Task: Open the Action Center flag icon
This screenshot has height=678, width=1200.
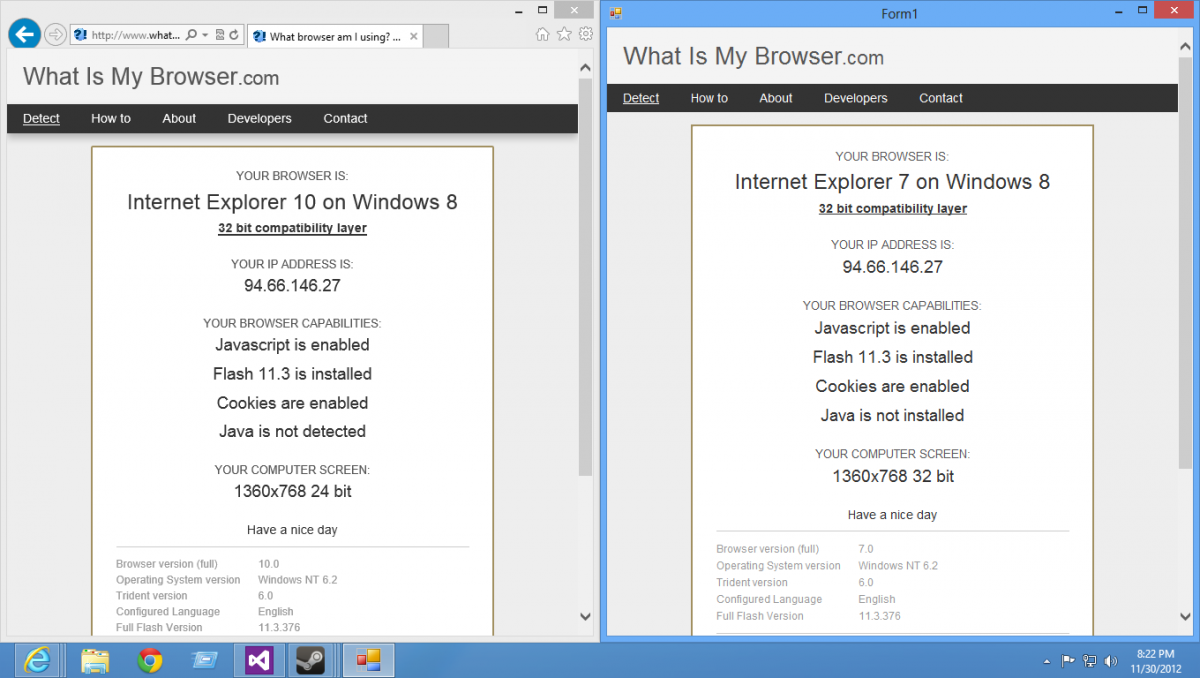Action: pyautogui.click(x=1068, y=661)
